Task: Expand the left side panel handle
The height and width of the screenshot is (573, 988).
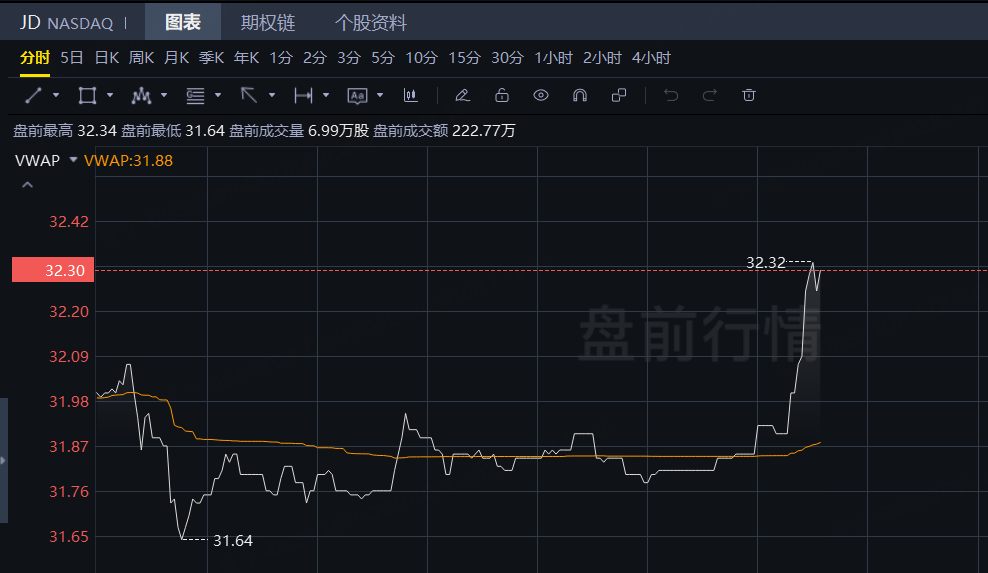Action: tap(4, 460)
